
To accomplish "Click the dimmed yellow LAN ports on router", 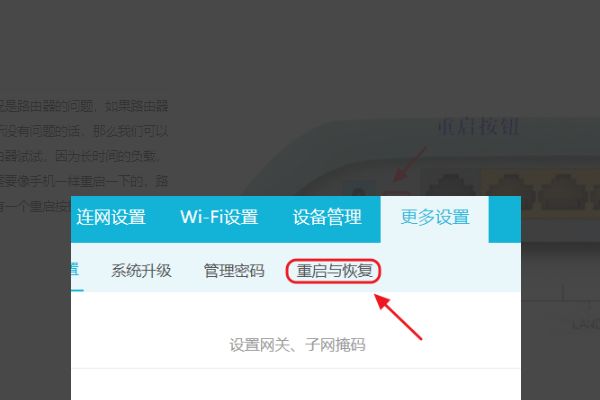I will coord(541,189).
